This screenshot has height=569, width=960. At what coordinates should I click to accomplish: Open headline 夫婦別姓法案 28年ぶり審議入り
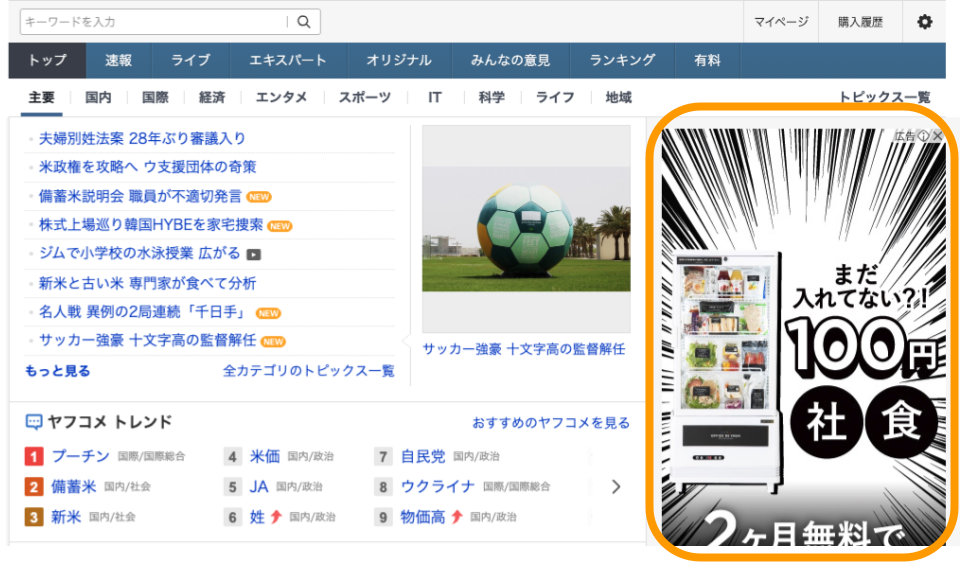(142, 139)
